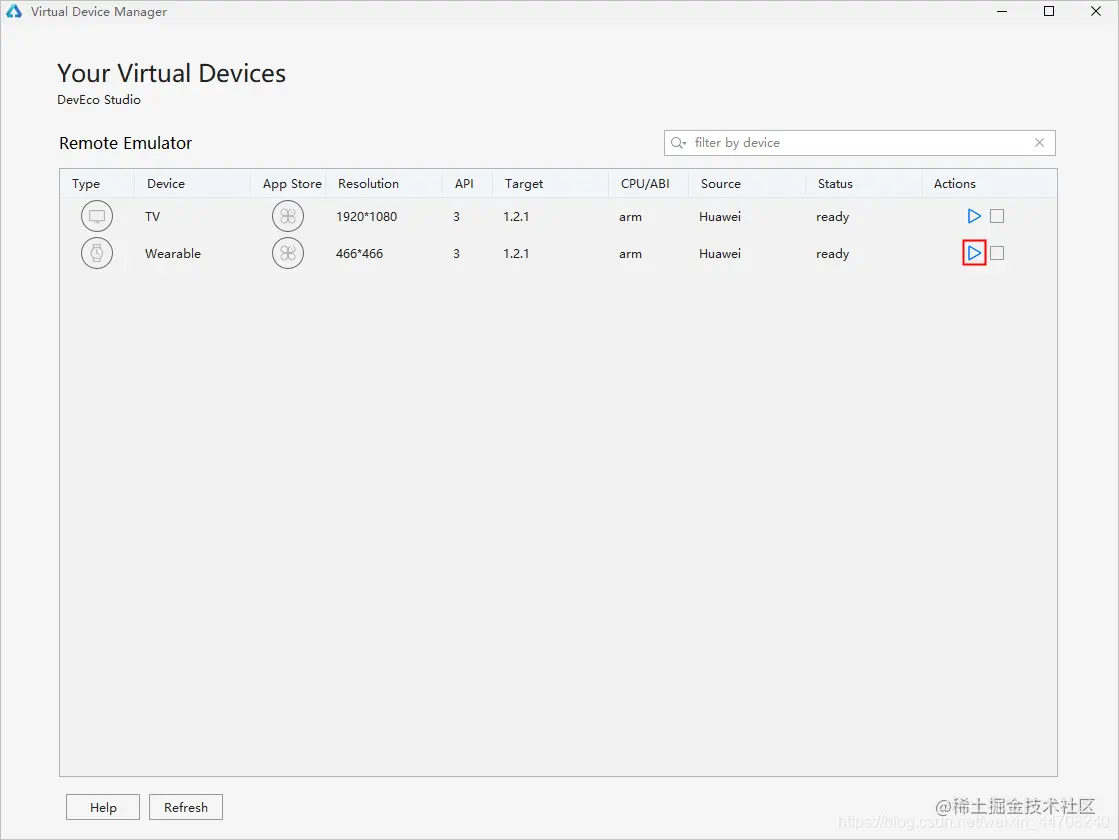Viewport: 1119px width, 840px height.
Task: Click the App Store icon in TV row
Action: point(288,216)
